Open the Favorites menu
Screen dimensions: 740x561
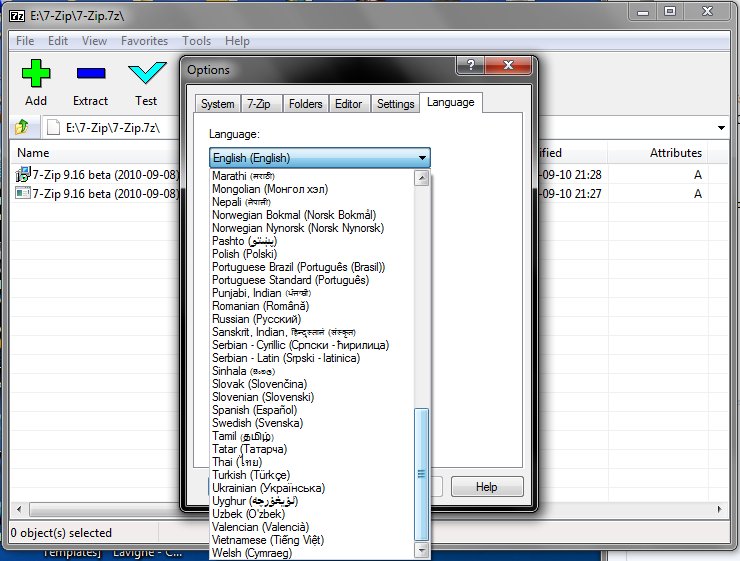(144, 41)
